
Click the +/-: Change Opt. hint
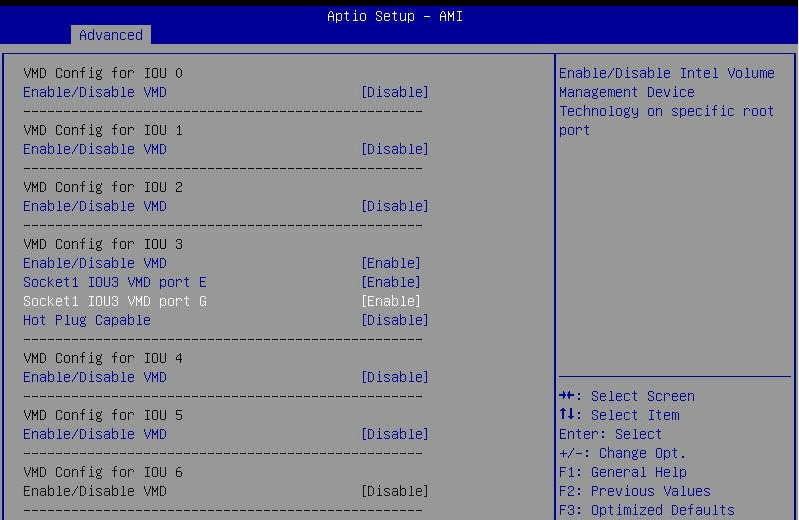click(x=622, y=453)
